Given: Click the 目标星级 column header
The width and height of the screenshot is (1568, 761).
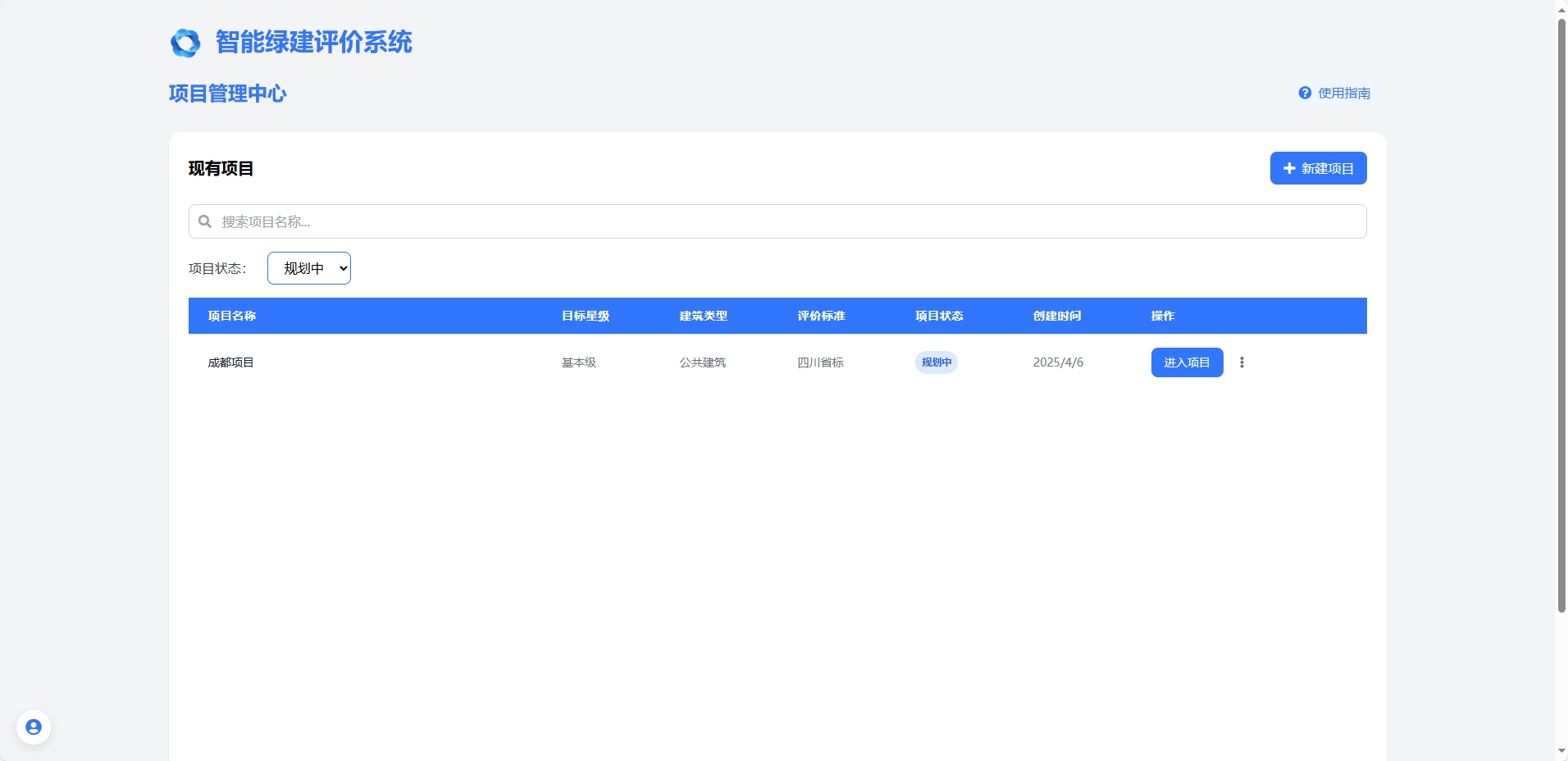Looking at the screenshot, I should pyautogui.click(x=586, y=316).
